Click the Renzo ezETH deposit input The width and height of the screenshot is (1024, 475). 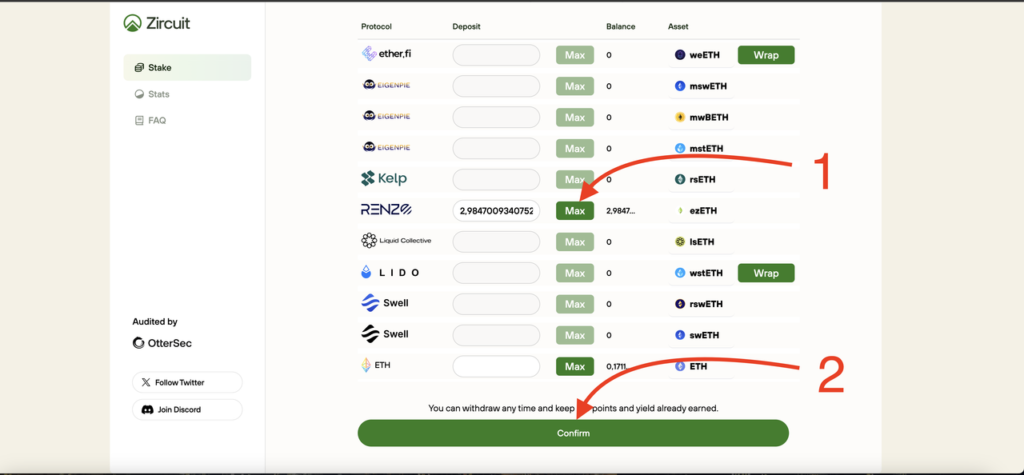496,210
